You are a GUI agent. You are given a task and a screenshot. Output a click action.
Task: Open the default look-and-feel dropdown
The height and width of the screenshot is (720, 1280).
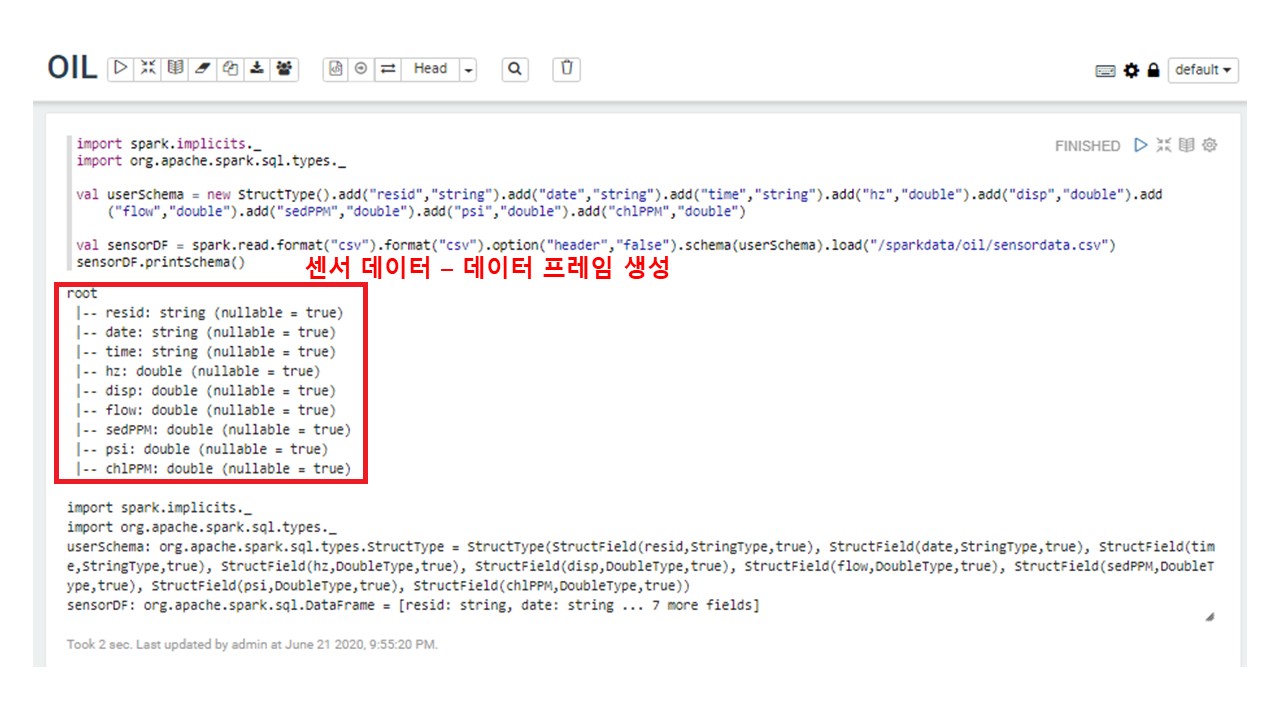coord(1203,70)
